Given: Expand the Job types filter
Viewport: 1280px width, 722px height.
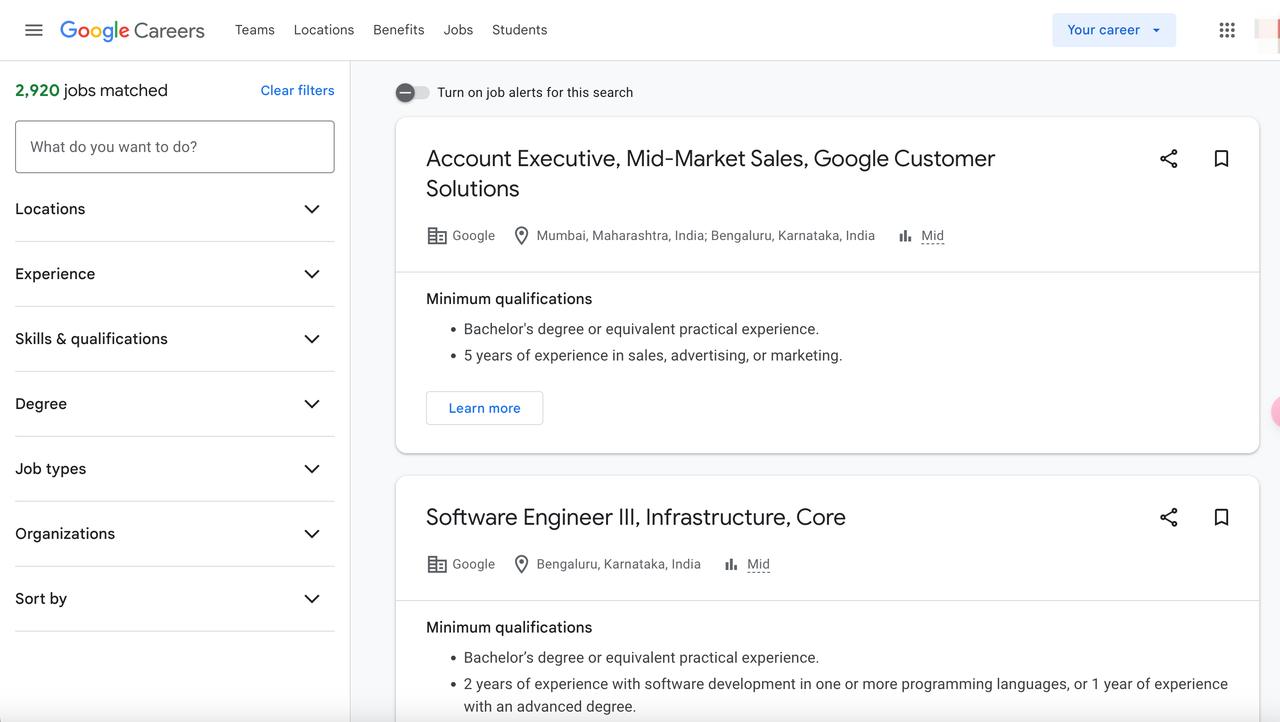Looking at the screenshot, I should click(175, 469).
